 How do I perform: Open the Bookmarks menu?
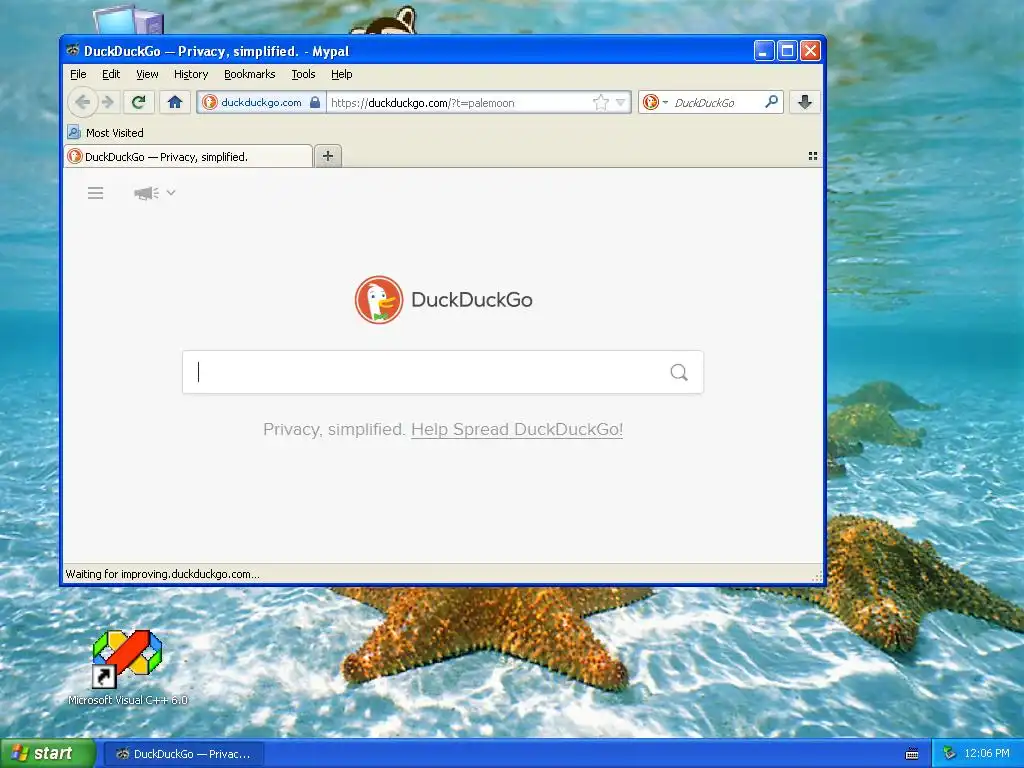pos(249,74)
